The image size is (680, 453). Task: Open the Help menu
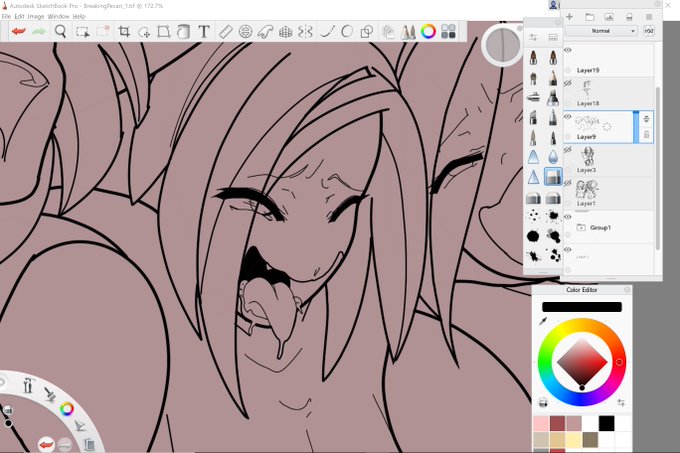pos(78,16)
